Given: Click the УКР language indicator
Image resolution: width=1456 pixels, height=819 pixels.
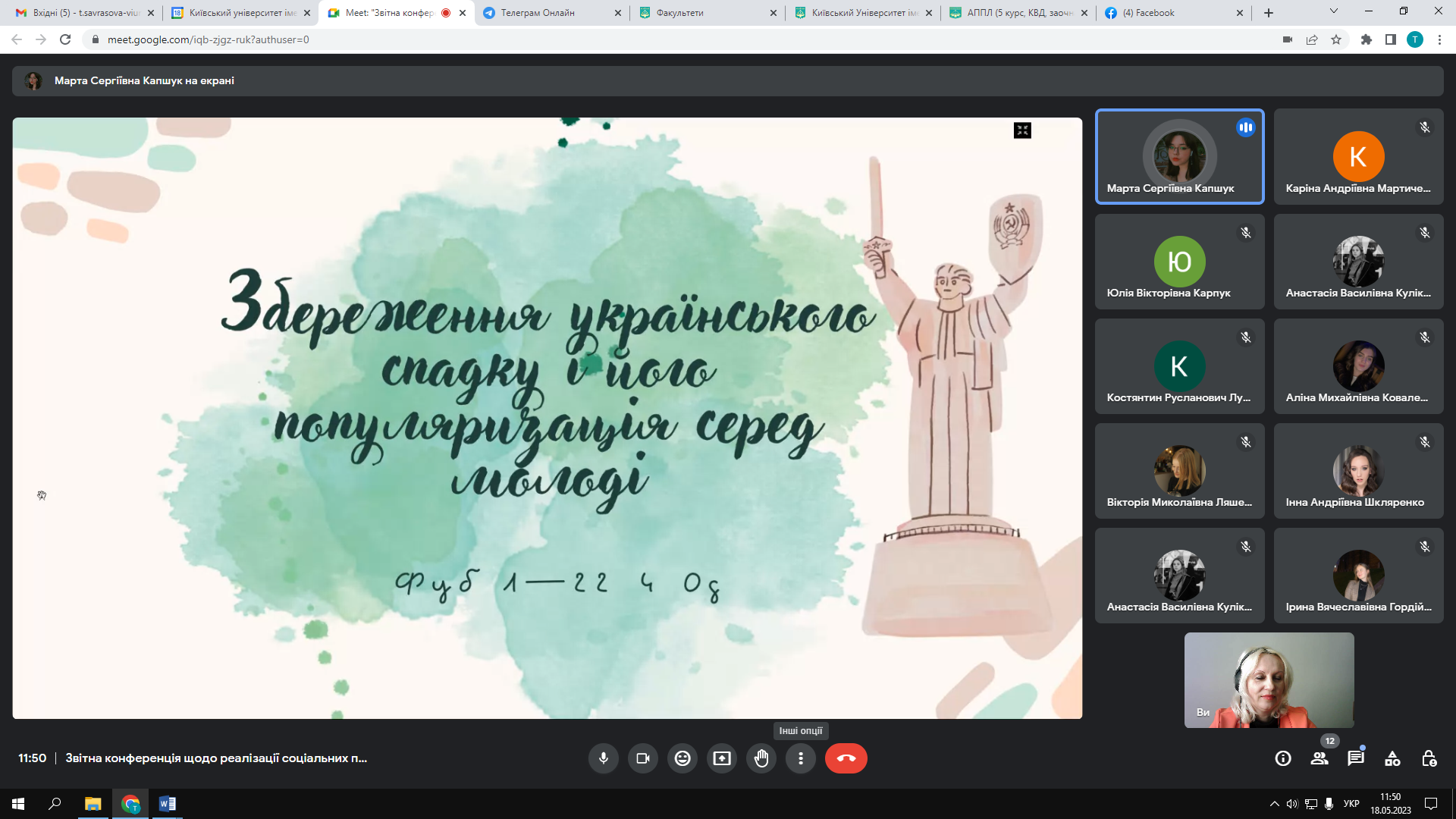Looking at the screenshot, I should pyautogui.click(x=1351, y=804).
